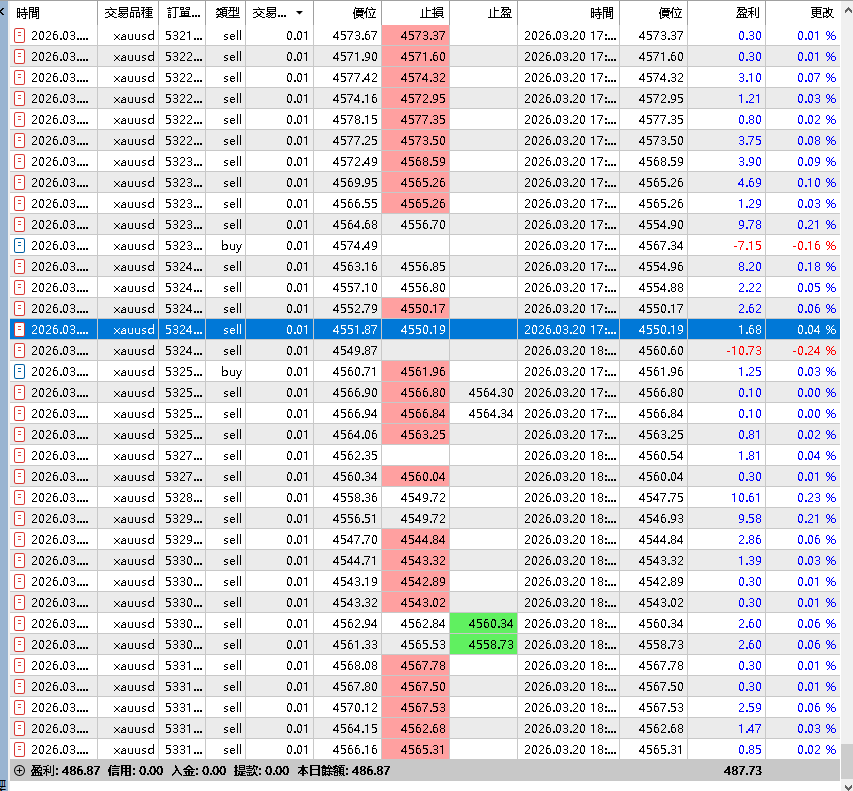Click the blue buy order icon in the 4574.49 row

[x=19, y=246]
